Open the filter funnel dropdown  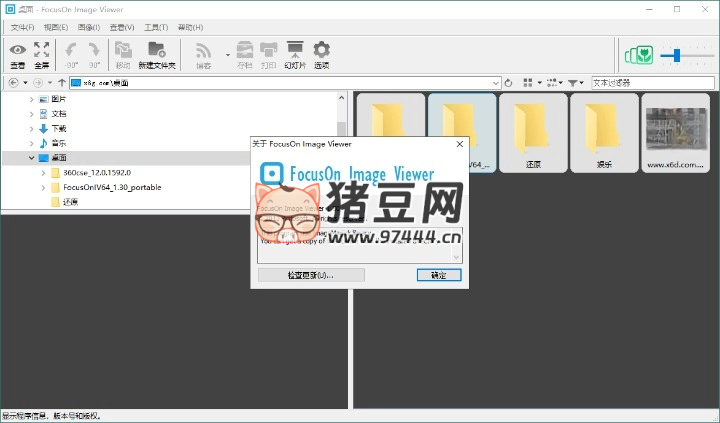tap(576, 83)
